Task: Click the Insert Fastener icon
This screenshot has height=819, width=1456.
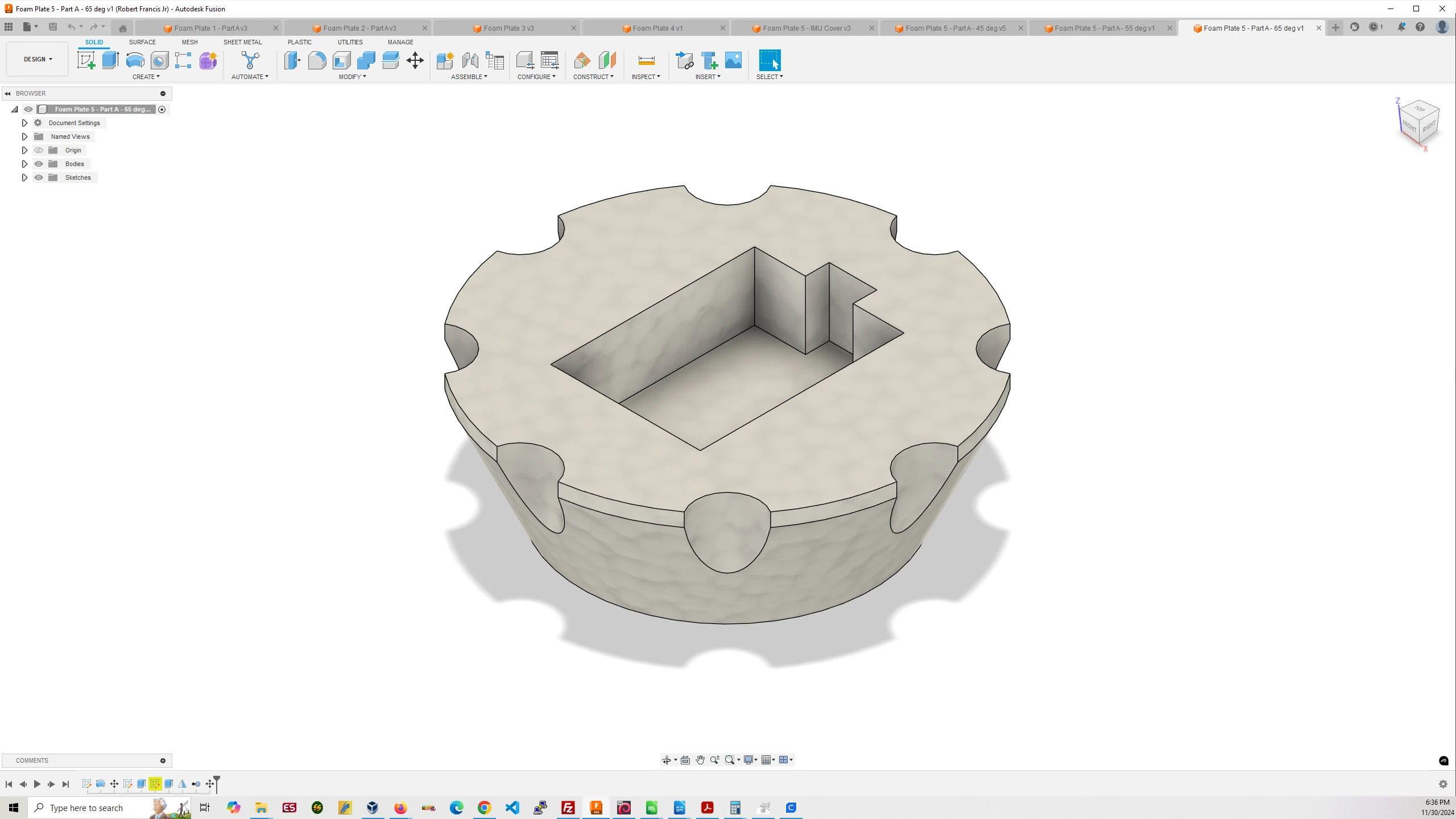Action: [709, 60]
